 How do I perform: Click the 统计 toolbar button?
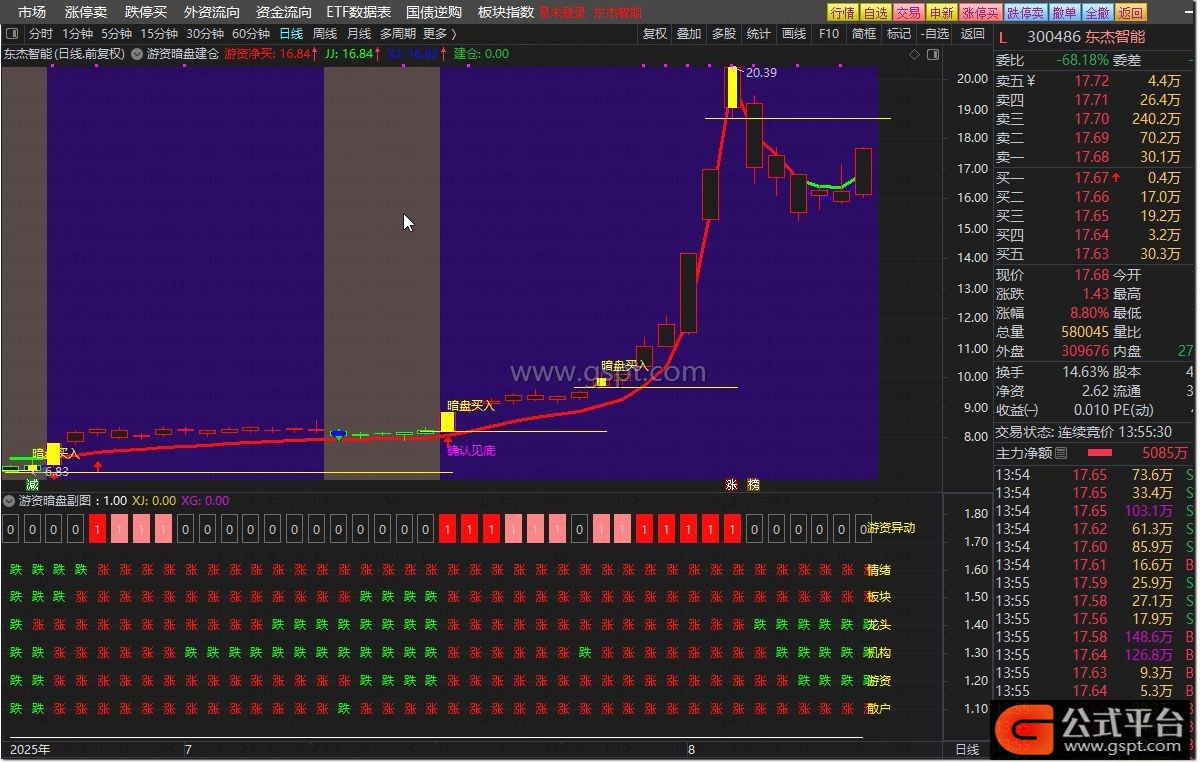click(x=759, y=33)
